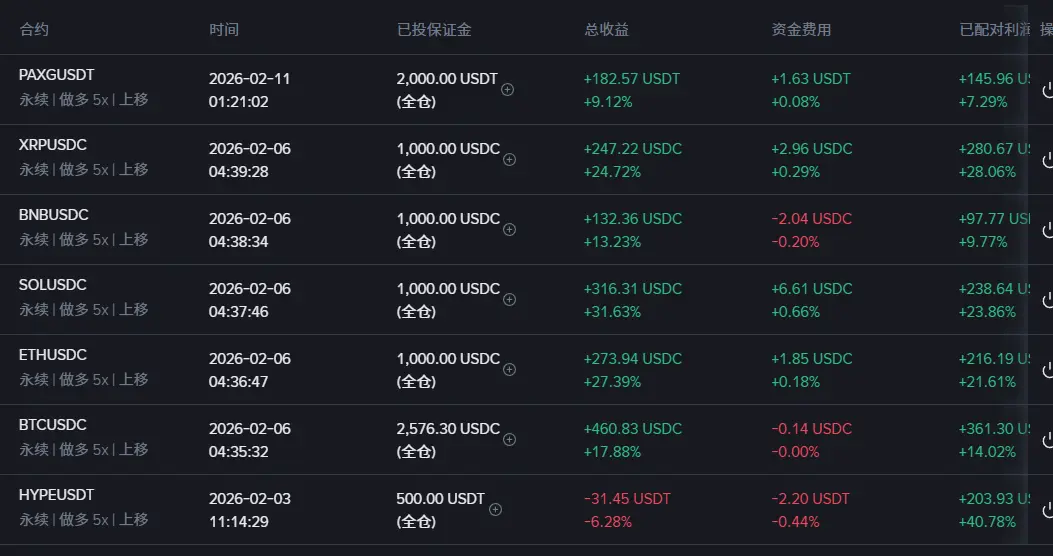The width and height of the screenshot is (1053, 556).
Task: Click the power icon on XRPUSDC row
Action: click(1047, 160)
